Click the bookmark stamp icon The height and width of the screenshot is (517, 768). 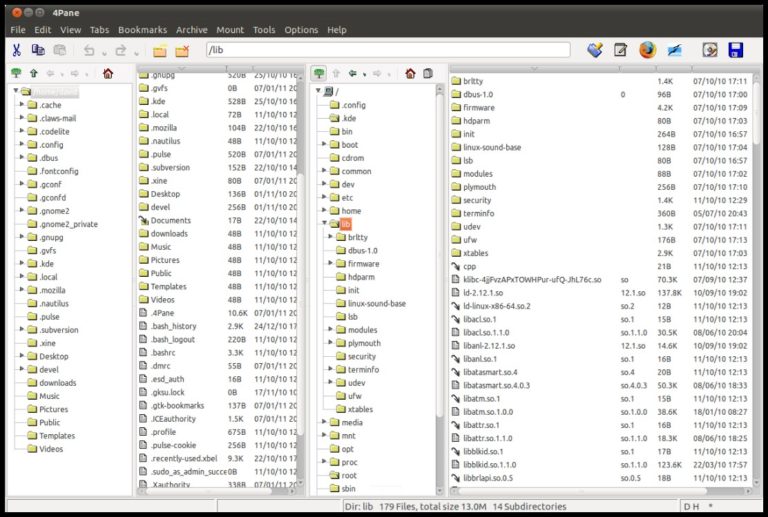pyautogui.click(x=595, y=50)
